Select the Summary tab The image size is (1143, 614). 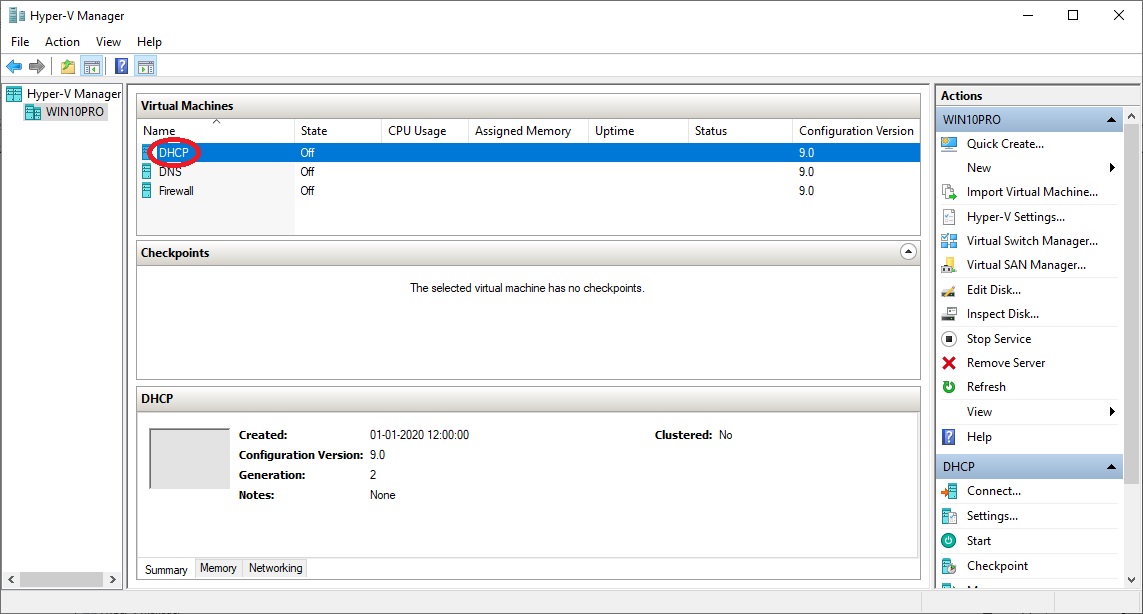(x=166, y=570)
